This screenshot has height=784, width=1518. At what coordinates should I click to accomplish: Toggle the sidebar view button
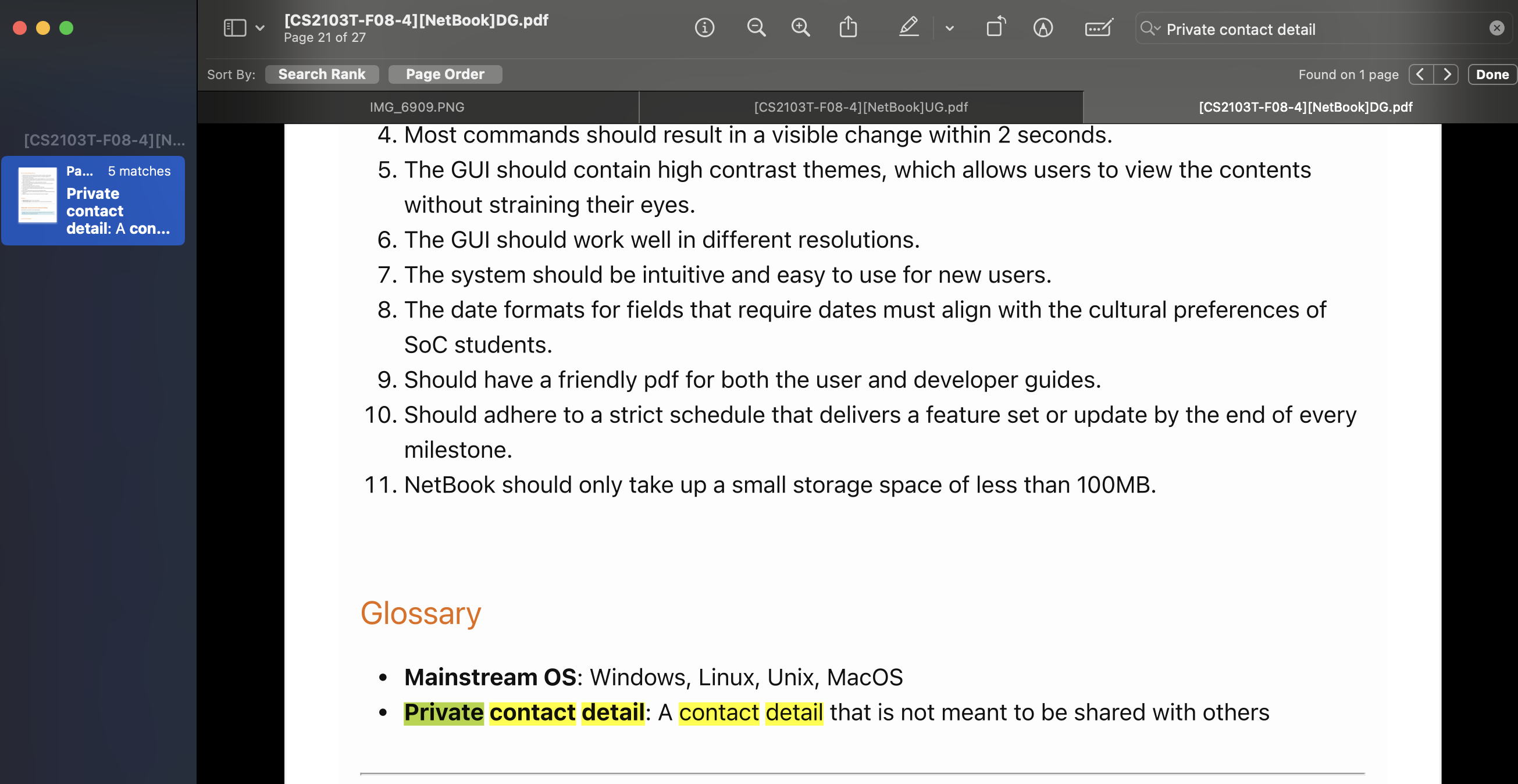tap(234, 28)
